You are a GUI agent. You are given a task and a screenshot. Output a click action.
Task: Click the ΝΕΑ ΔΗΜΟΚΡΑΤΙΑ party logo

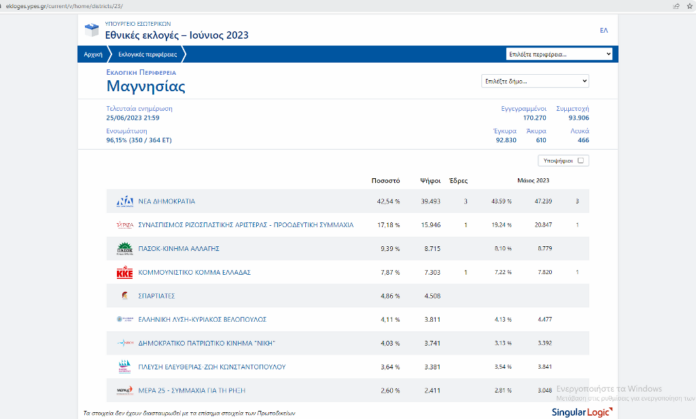point(125,201)
